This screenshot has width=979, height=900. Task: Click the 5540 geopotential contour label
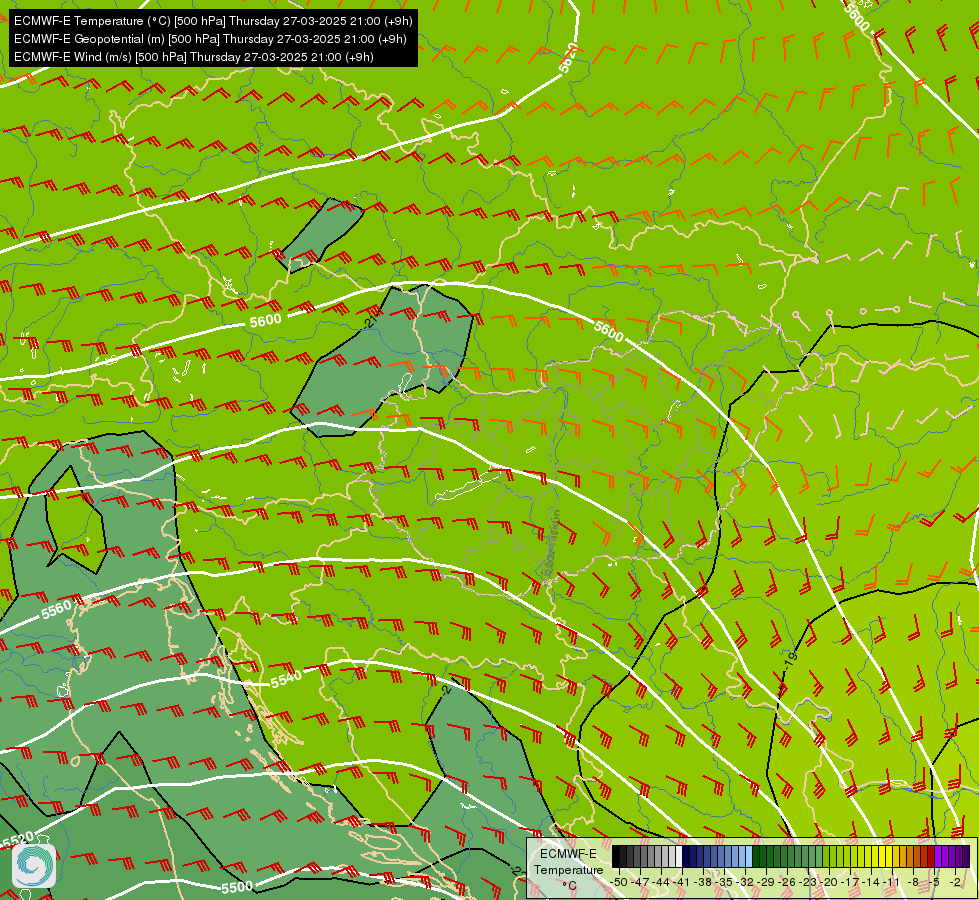[x=286, y=679]
